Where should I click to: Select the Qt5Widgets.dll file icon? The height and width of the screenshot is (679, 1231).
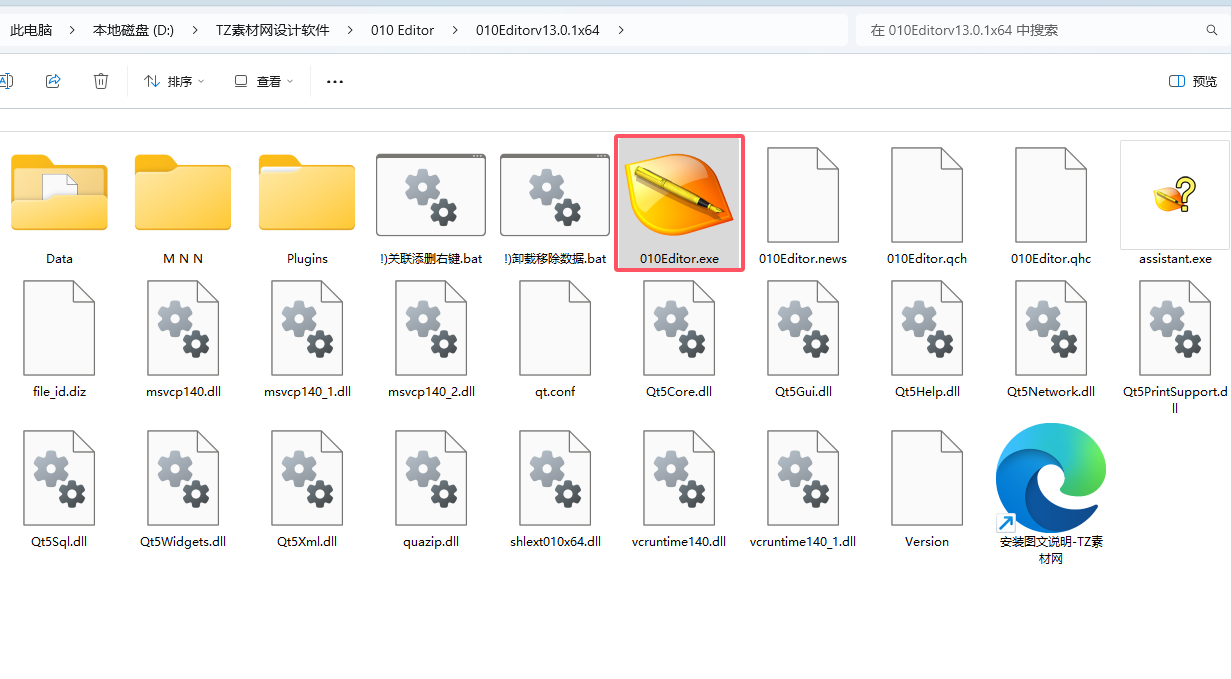[x=183, y=477]
